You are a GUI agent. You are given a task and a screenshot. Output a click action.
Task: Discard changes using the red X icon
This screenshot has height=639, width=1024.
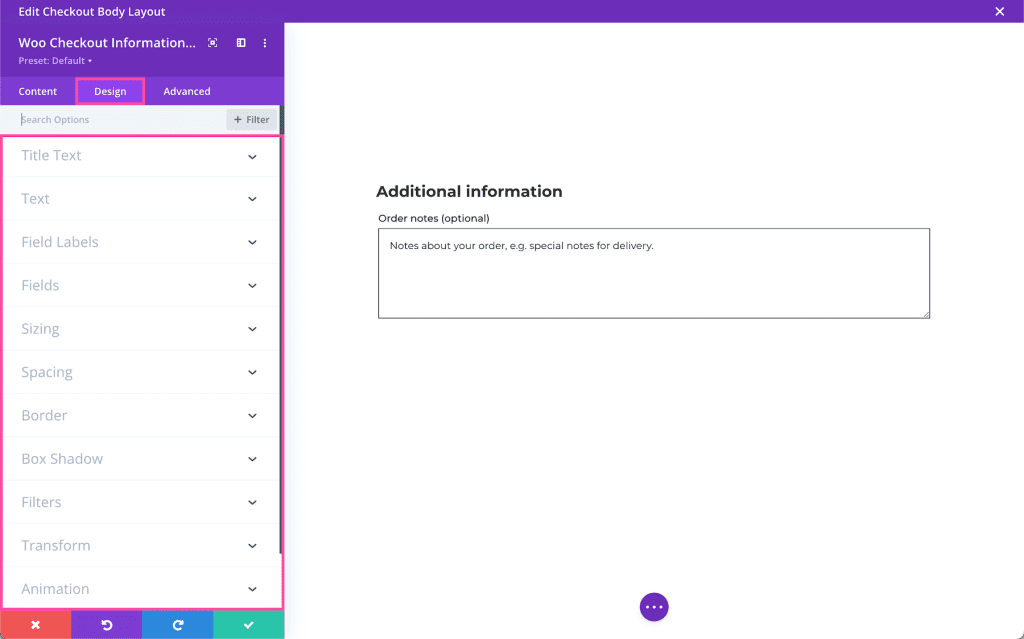pyautogui.click(x=35, y=624)
